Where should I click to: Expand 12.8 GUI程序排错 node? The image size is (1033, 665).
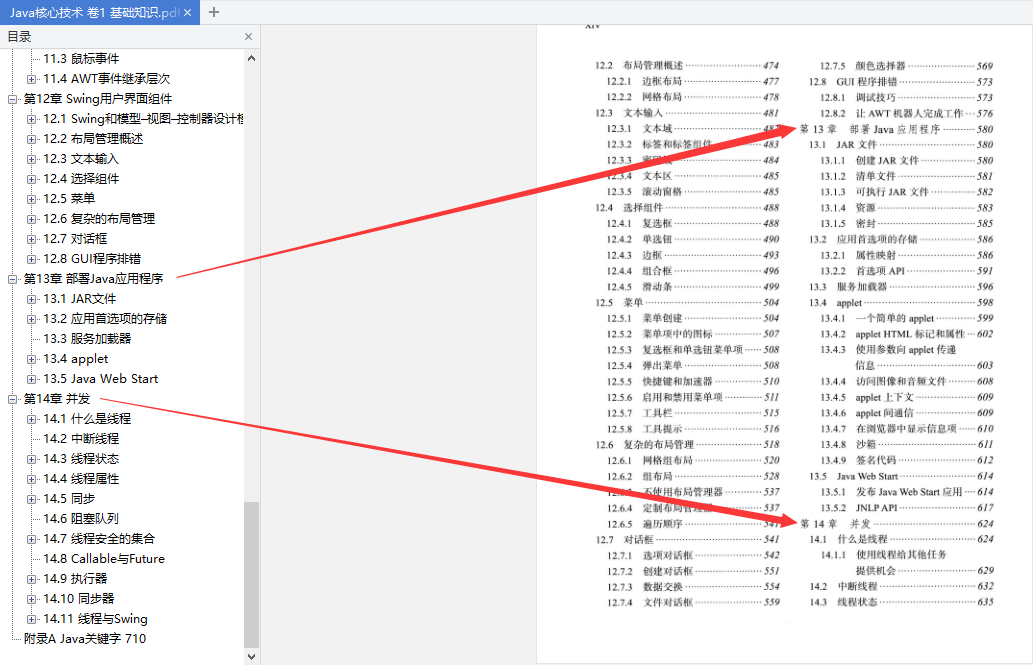(31, 259)
